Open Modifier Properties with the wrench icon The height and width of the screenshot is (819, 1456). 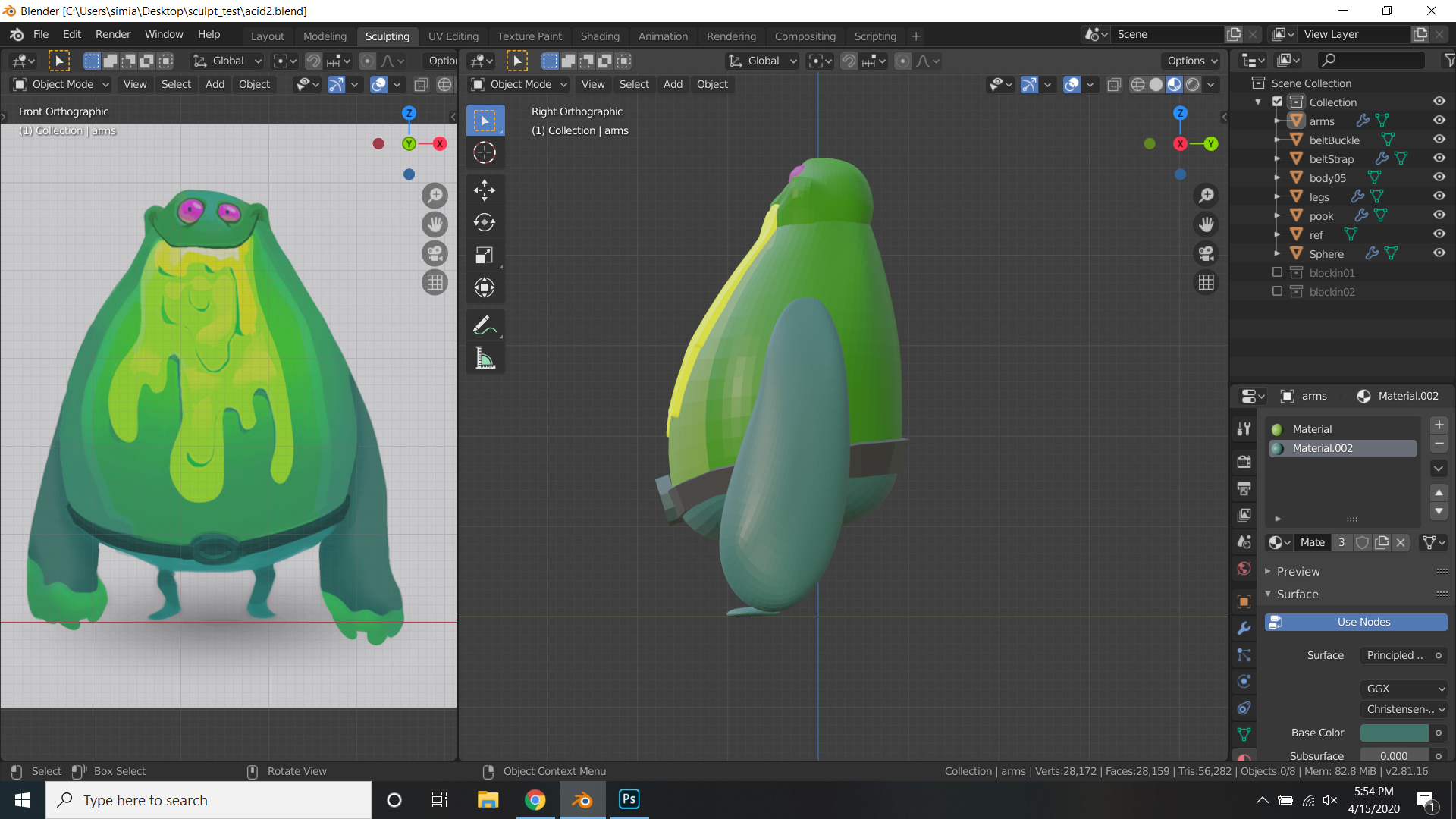(1244, 629)
